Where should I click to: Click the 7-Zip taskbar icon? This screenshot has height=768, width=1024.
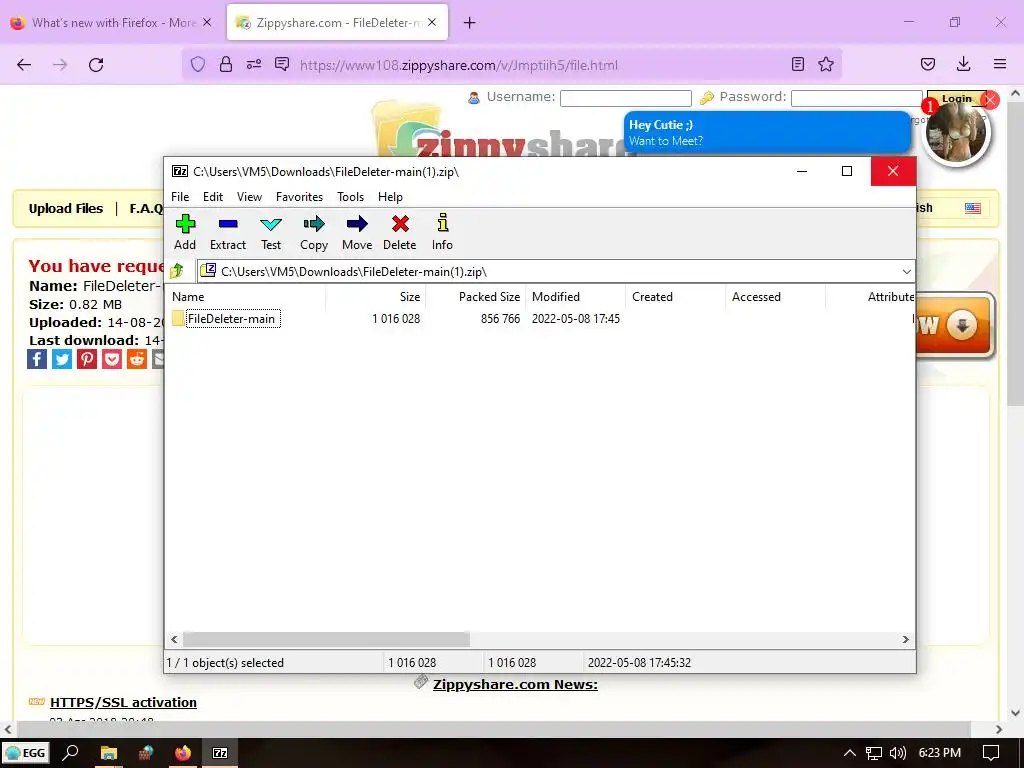pyautogui.click(x=221, y=753)
